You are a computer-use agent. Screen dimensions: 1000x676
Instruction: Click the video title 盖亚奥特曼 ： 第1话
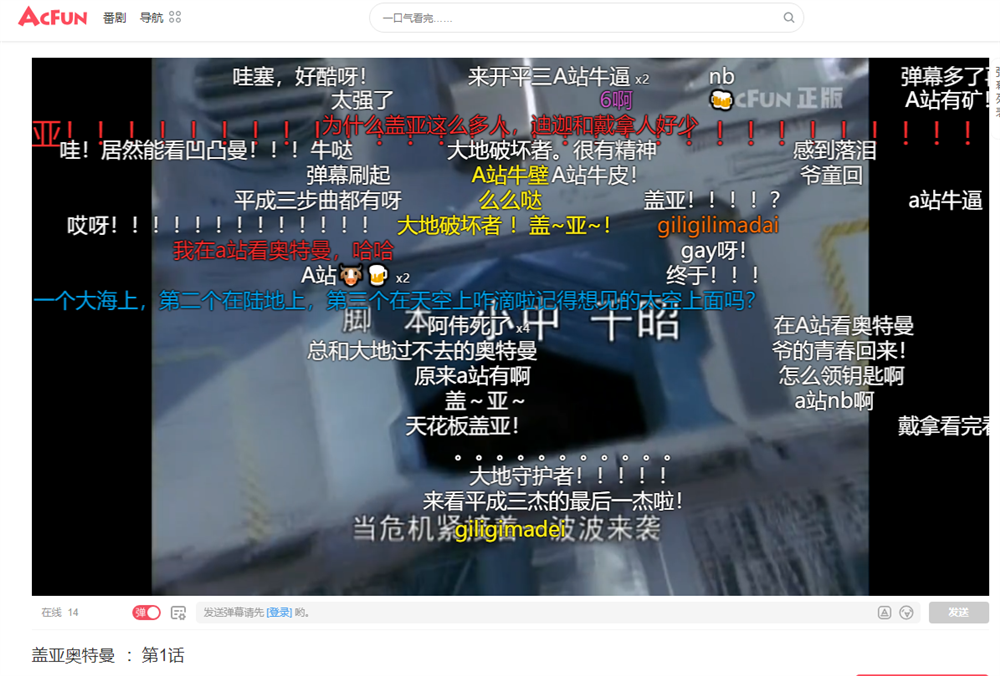coord(108,656)
